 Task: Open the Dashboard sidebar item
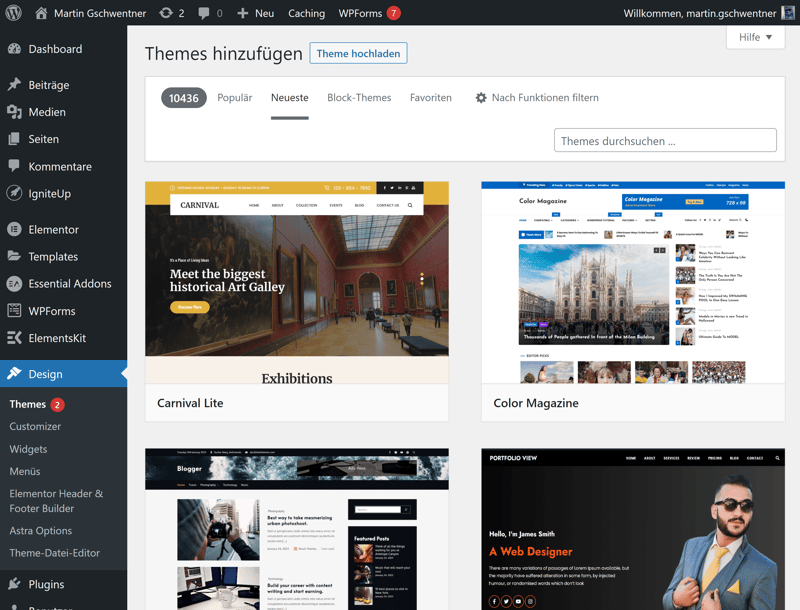click(x=55, y=49)
